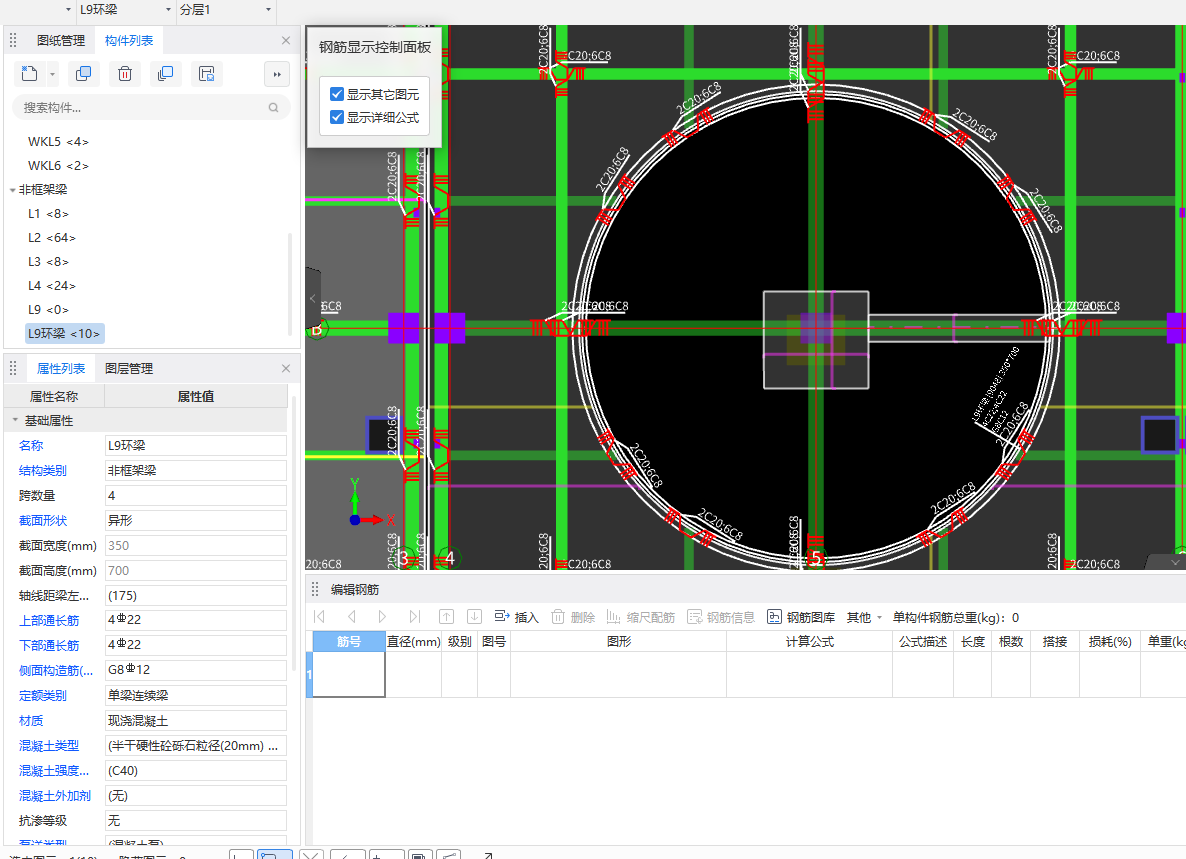The image size is (1186, 859).
Task: Click the first empty 筋号 cell
Action: coord(349,674)
